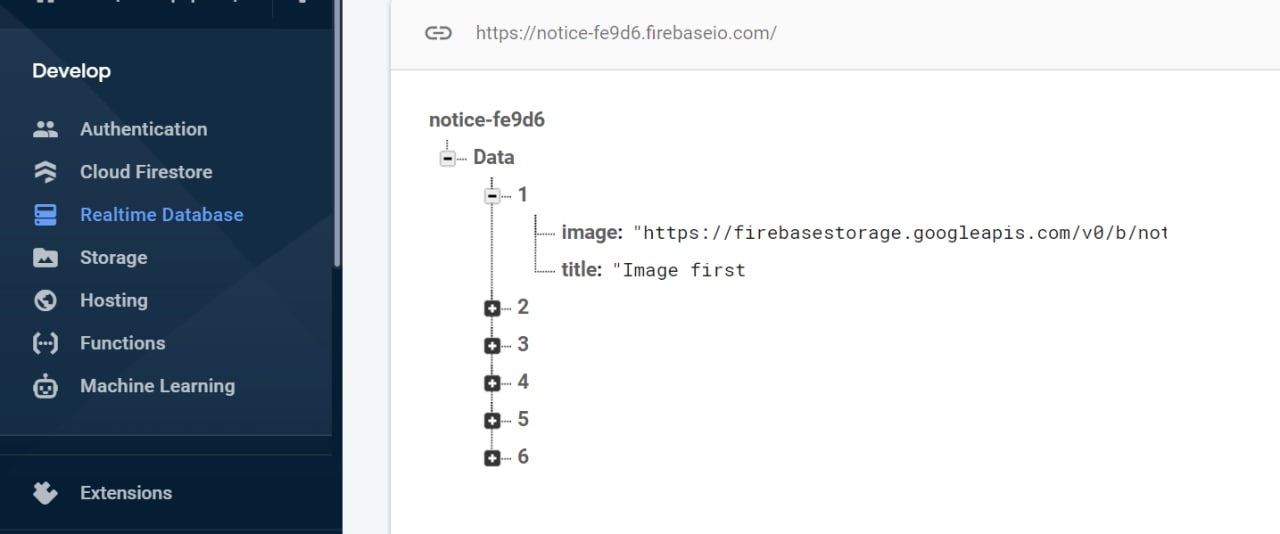Select the title value "Image first"
Image resolution: width=1280 pixels, height=534 pixels.
[x=679, y=270]
